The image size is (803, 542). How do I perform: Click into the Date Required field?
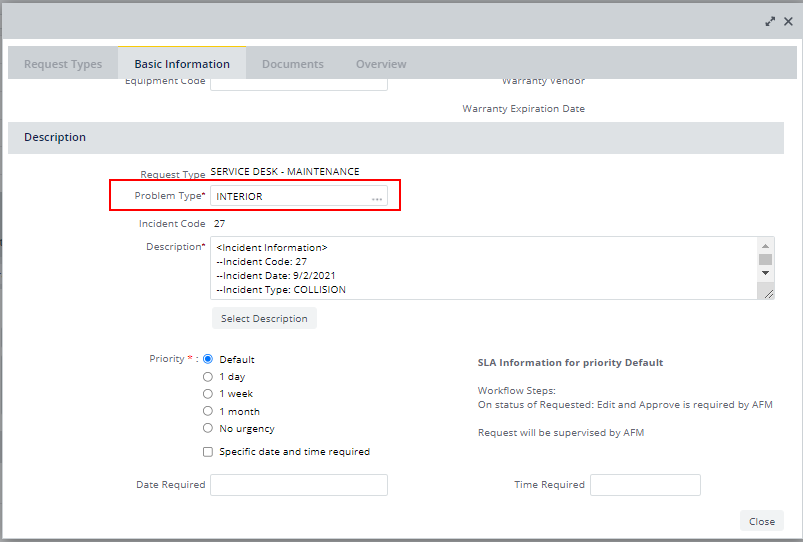[299, 485]
